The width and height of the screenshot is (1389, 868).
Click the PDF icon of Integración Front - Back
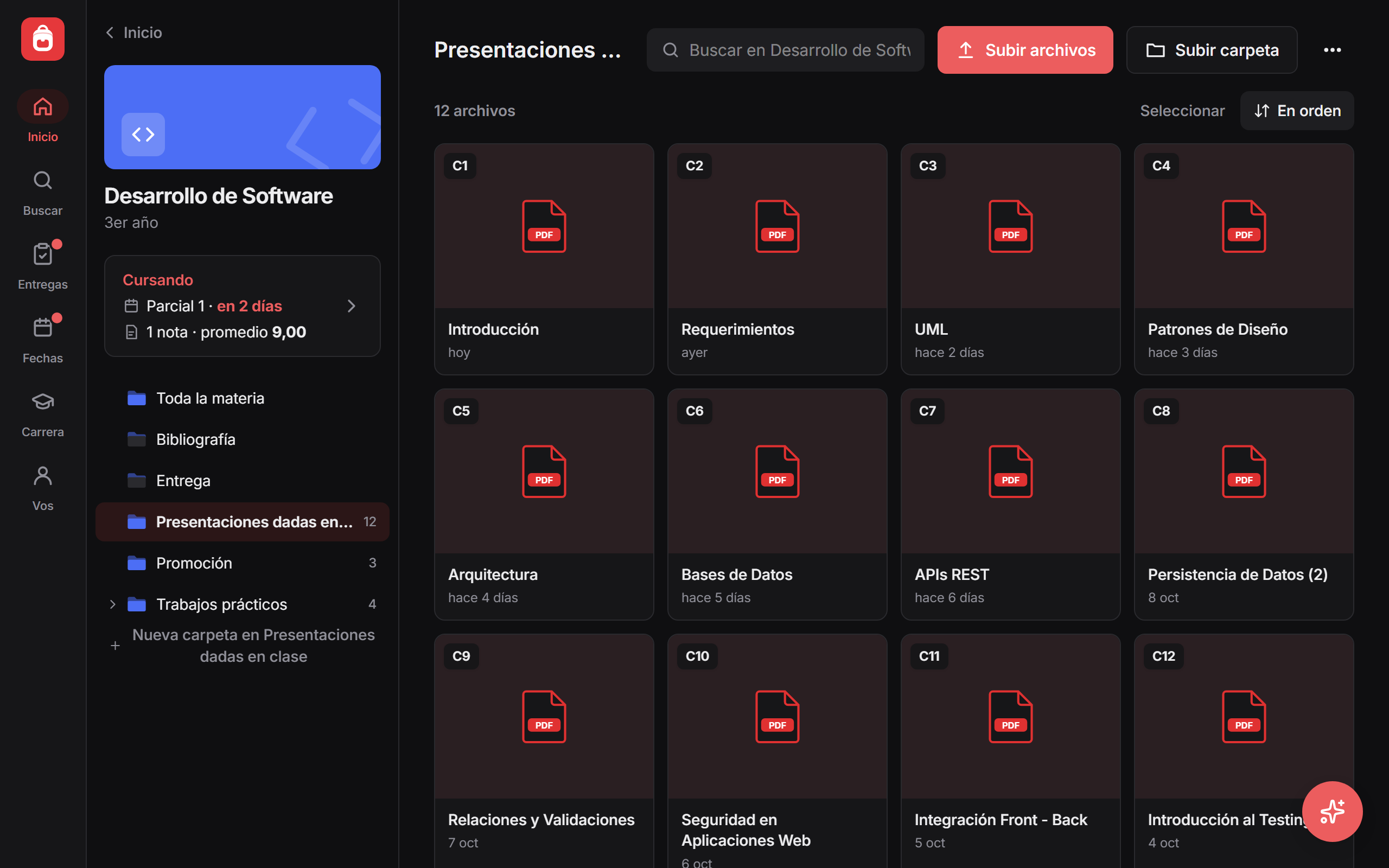click(x=1010, y=717)
